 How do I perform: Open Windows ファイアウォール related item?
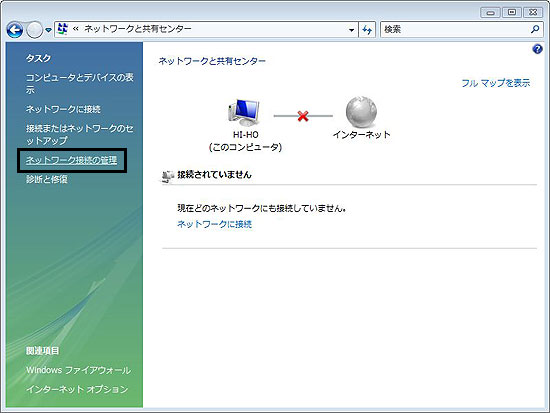[x=79, y=370]
